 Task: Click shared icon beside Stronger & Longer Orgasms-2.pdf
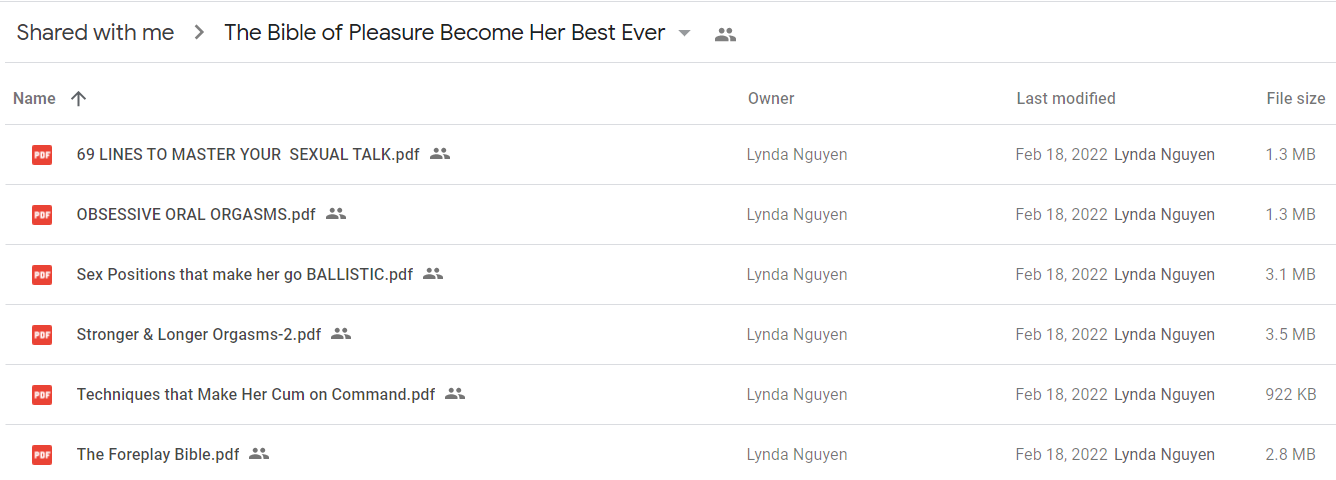(341, 334)
